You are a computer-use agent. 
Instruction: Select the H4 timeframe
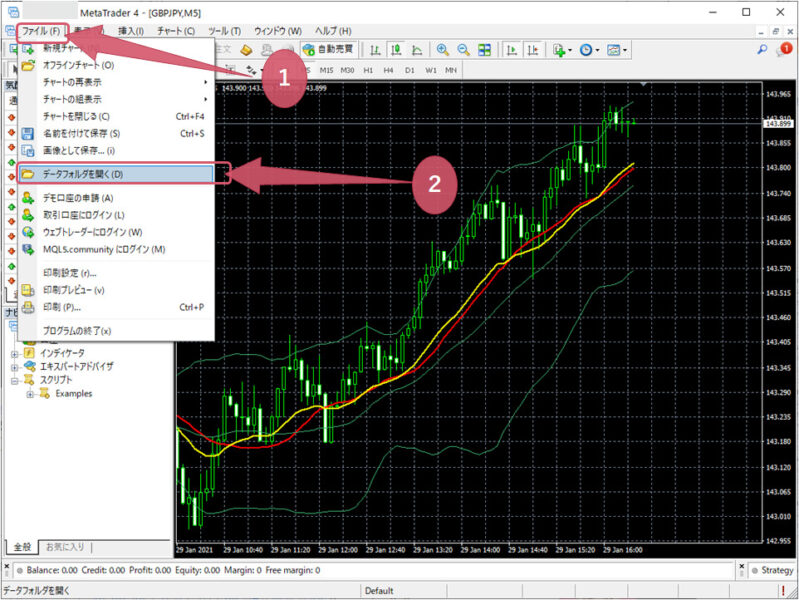pyautogui.click(x=388, y=70)
